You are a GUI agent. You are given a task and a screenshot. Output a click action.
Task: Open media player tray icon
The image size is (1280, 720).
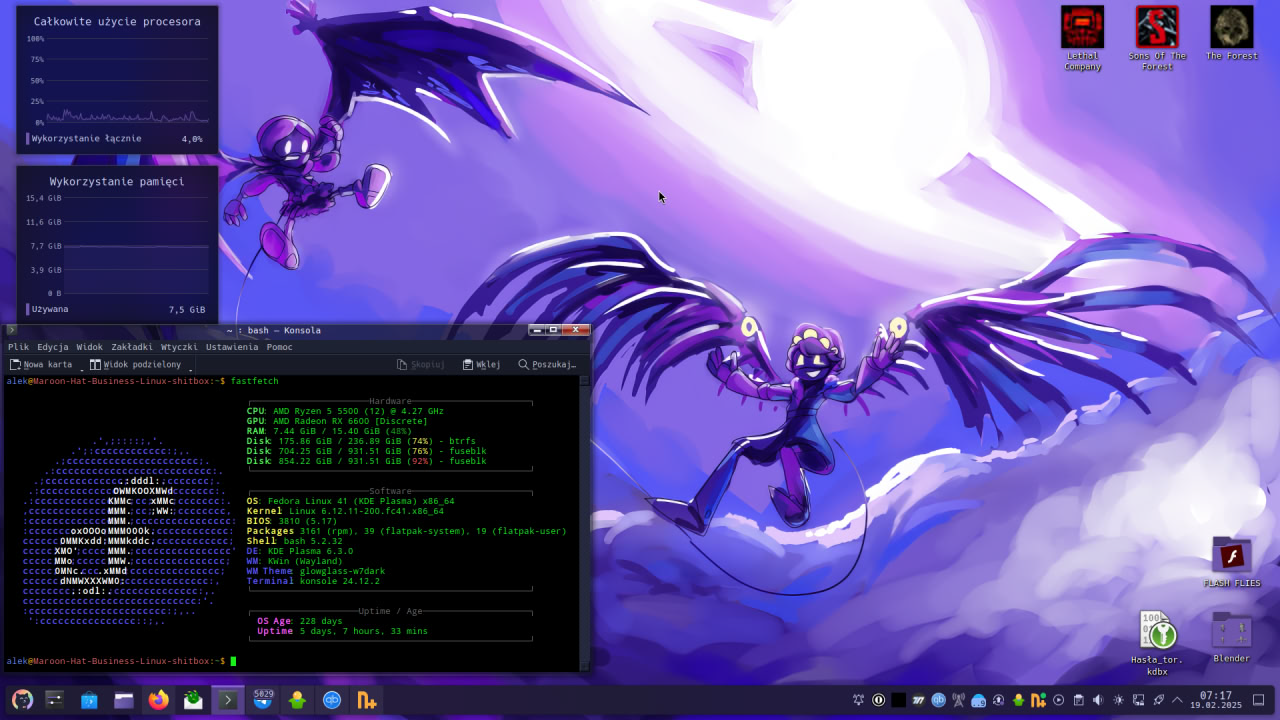click(1058, 700)
